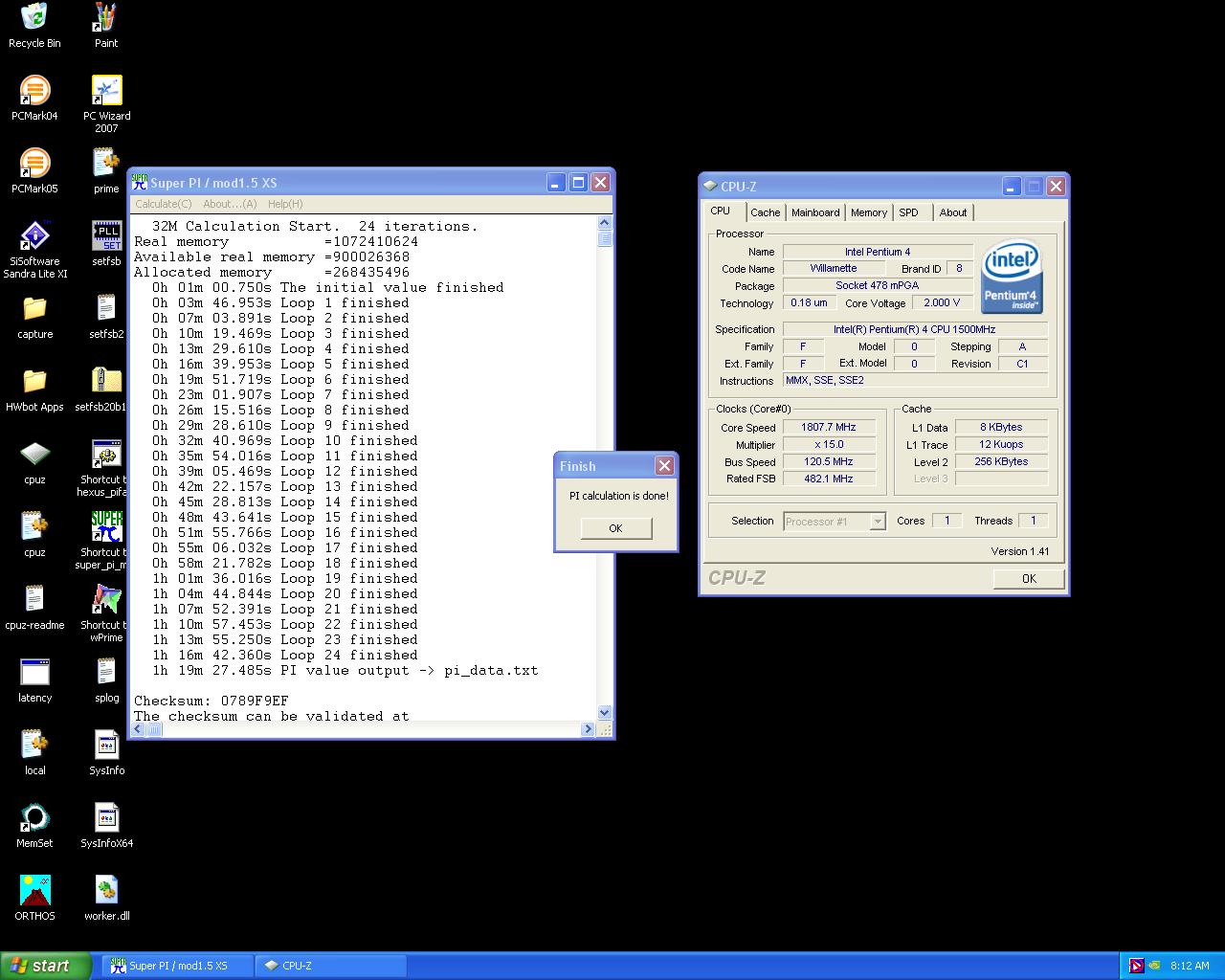Image resolution: width=1225 pixels, height=980 pixels.
Task: Click the Level 2 256 KBytes value
Action: tap(1001, 461)
